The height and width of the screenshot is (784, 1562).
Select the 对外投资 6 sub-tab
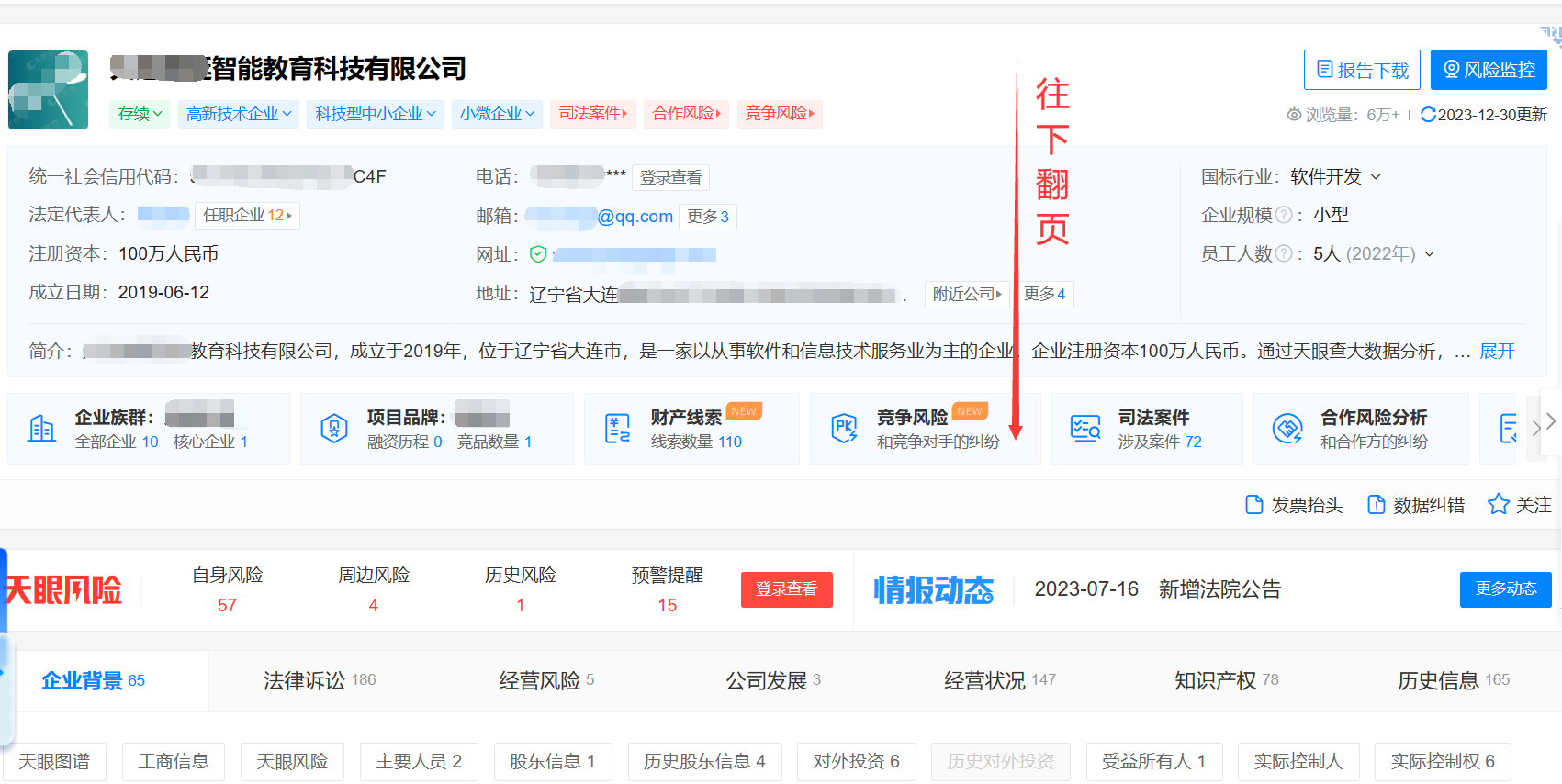pyautogui.click(x=856, y=762)
